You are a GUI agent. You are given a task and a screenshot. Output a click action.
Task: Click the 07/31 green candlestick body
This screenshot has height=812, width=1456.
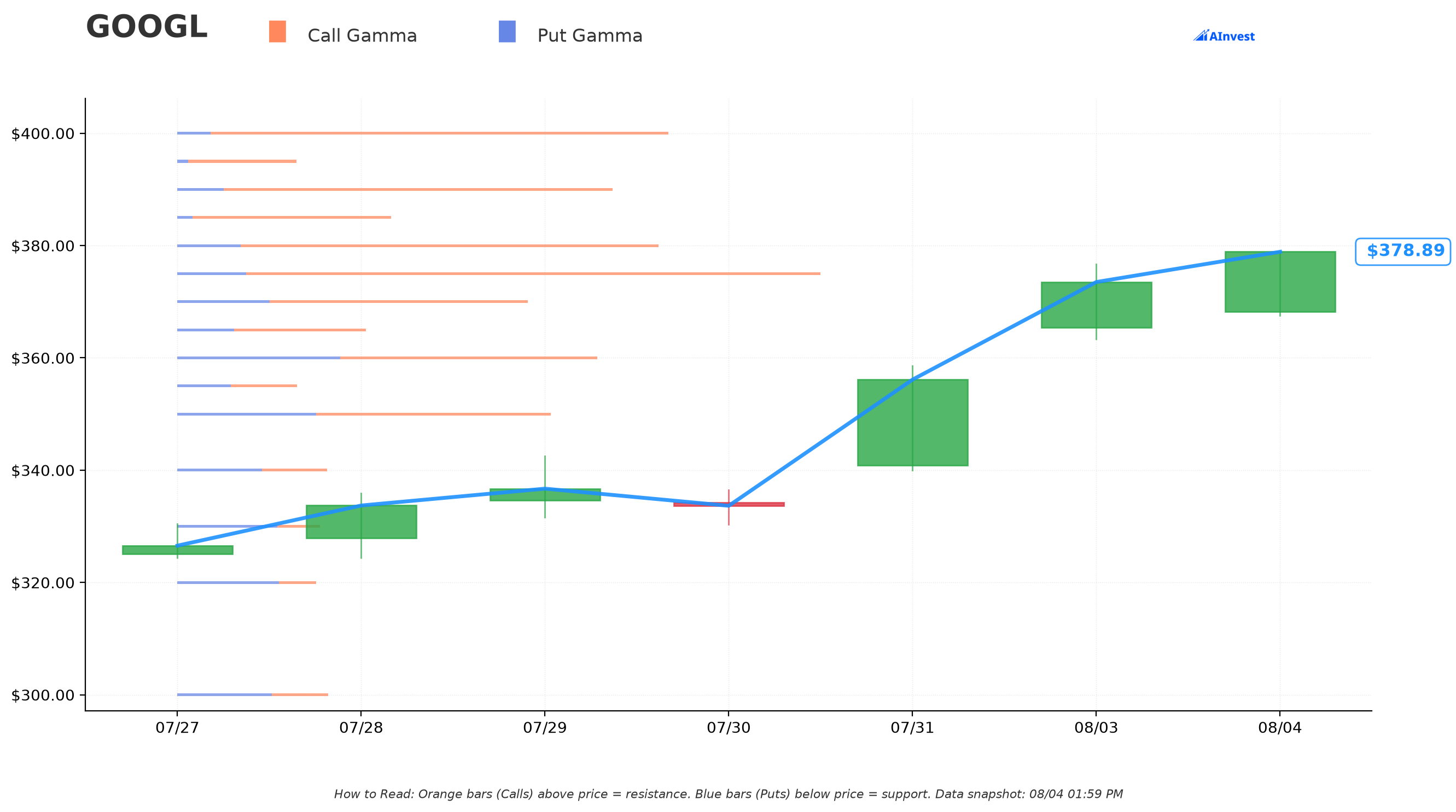coord(913,423)
